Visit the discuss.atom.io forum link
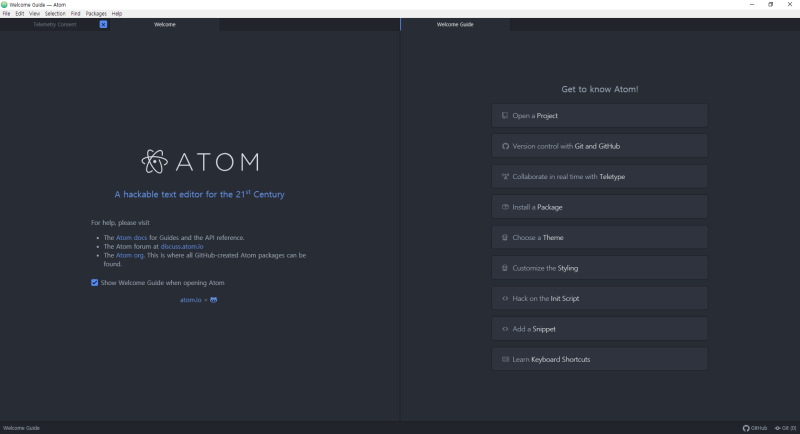 (x=182, y=246)
